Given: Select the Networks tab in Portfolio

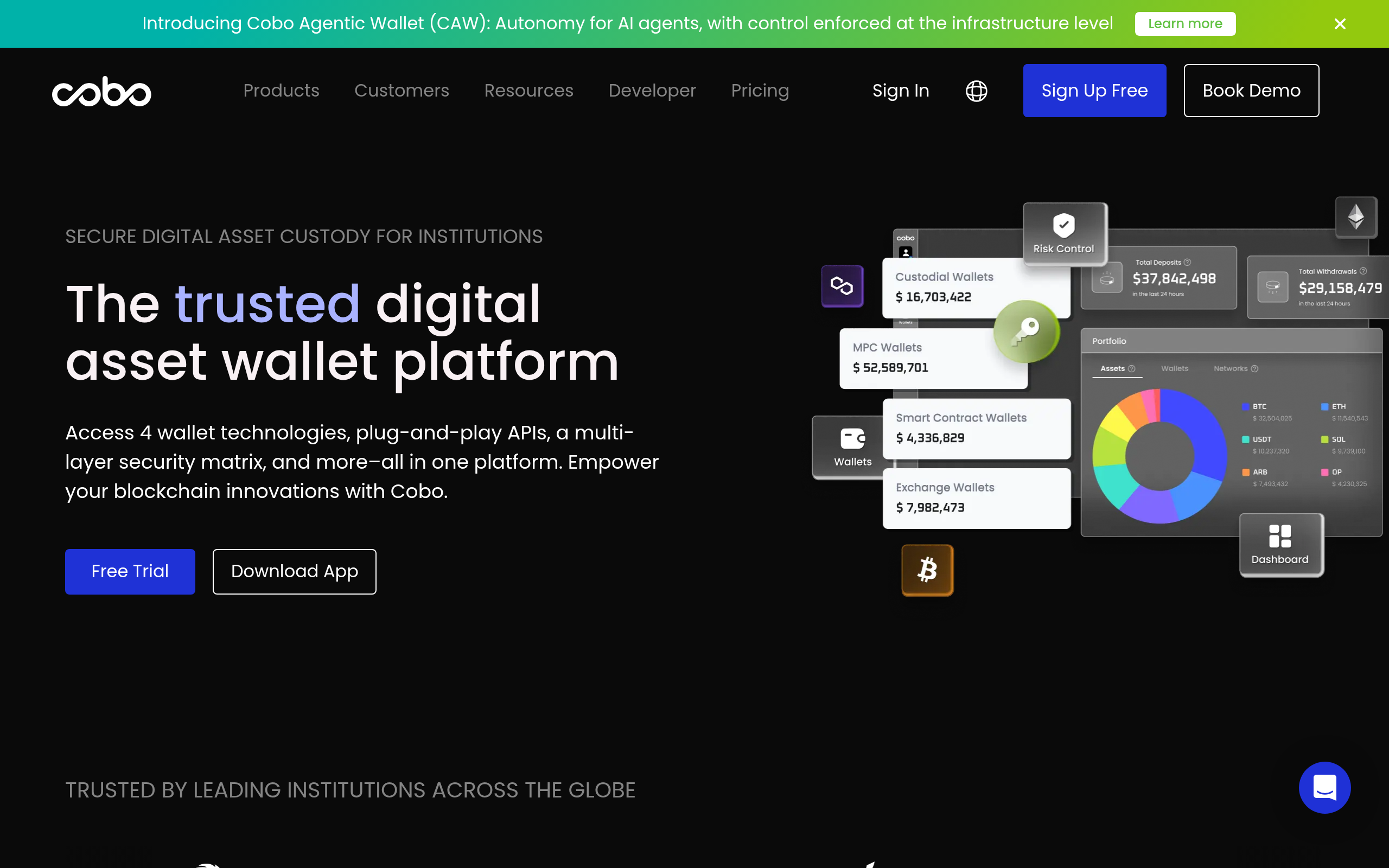Looking at the screenshot, I should (x=1235, y=368).
